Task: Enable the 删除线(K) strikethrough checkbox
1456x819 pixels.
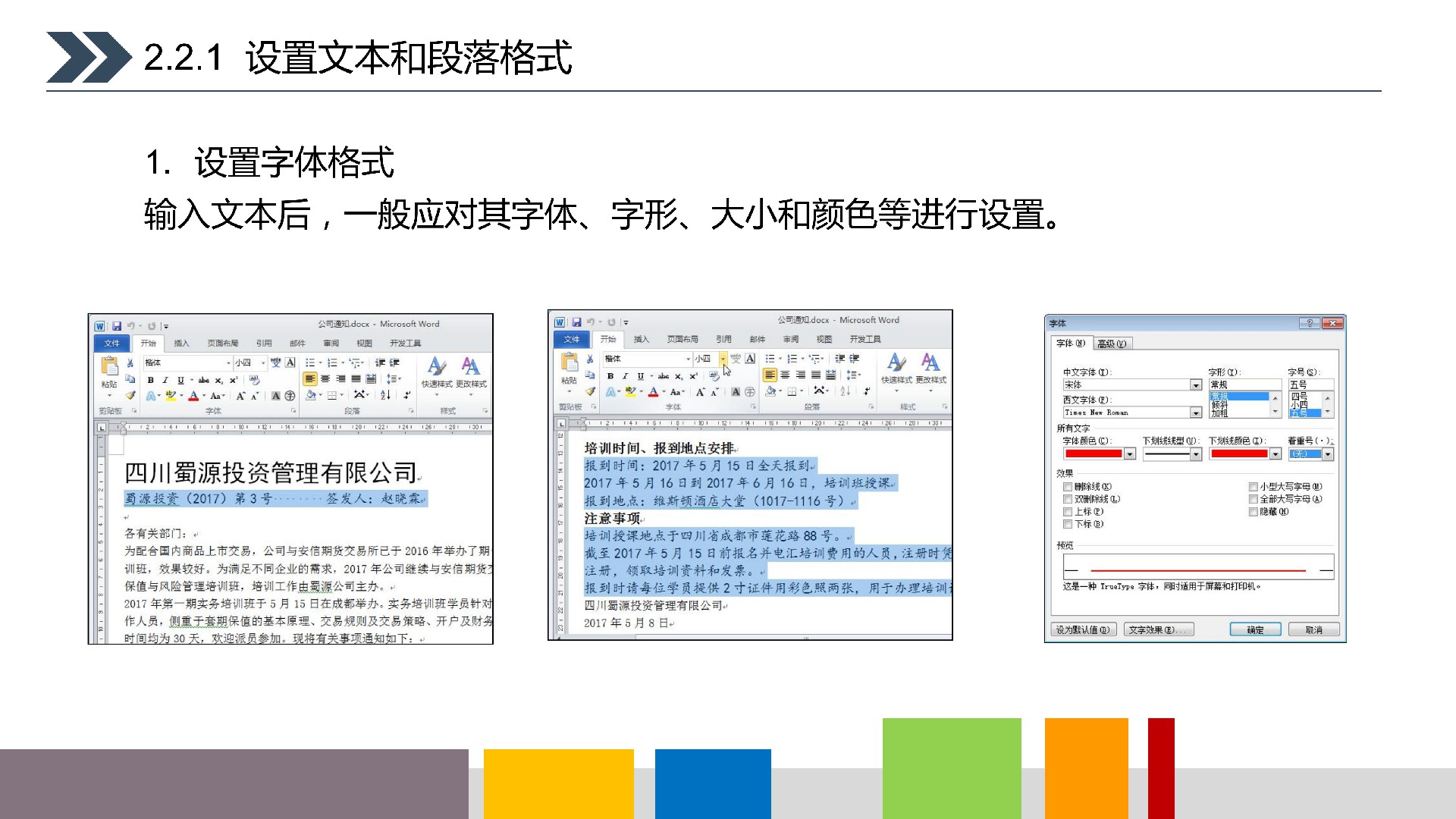Action: (1068, 487)
